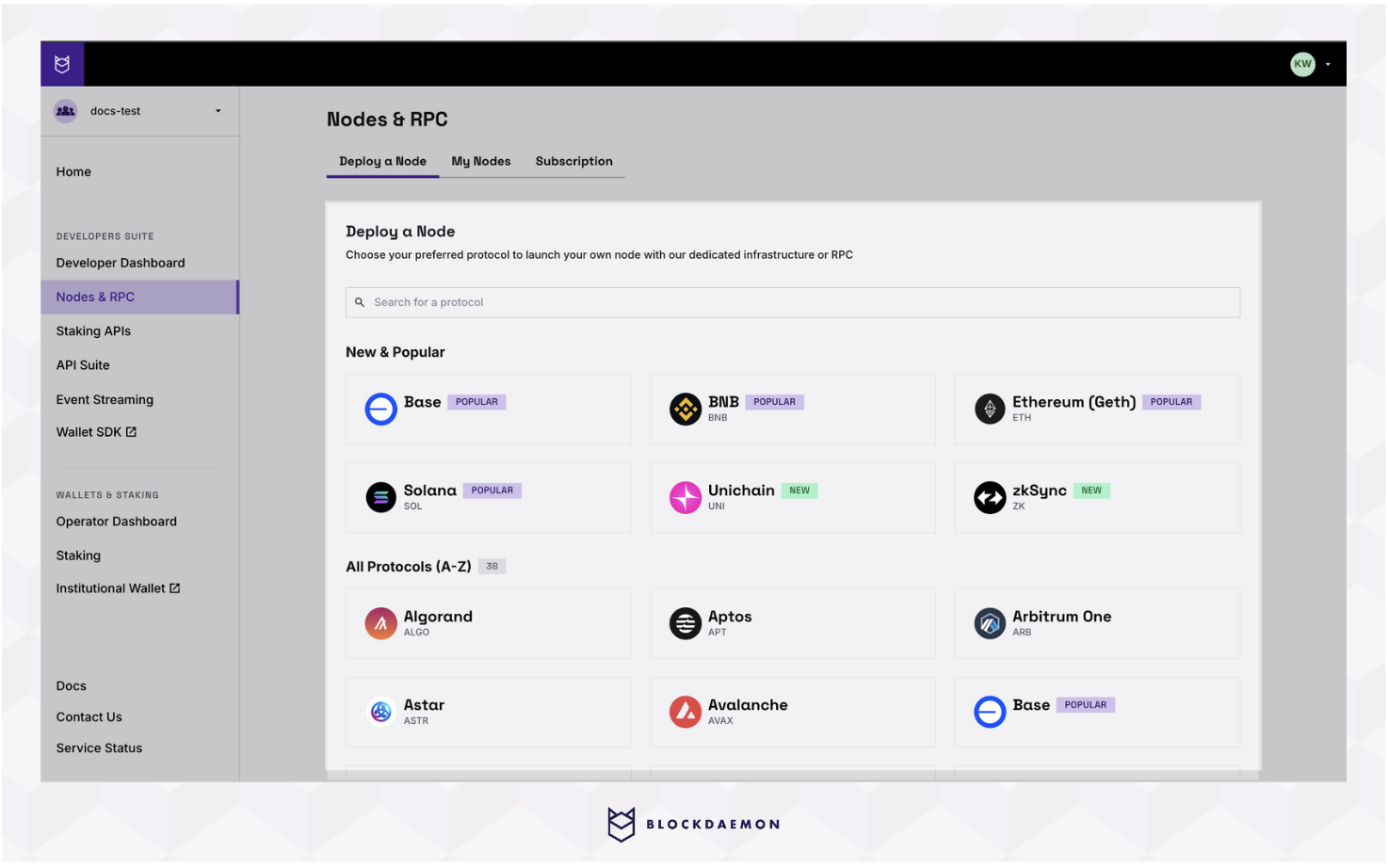Click the 38 count badge beside All Protocols
1388x868 pixels.
coord(492,567)
